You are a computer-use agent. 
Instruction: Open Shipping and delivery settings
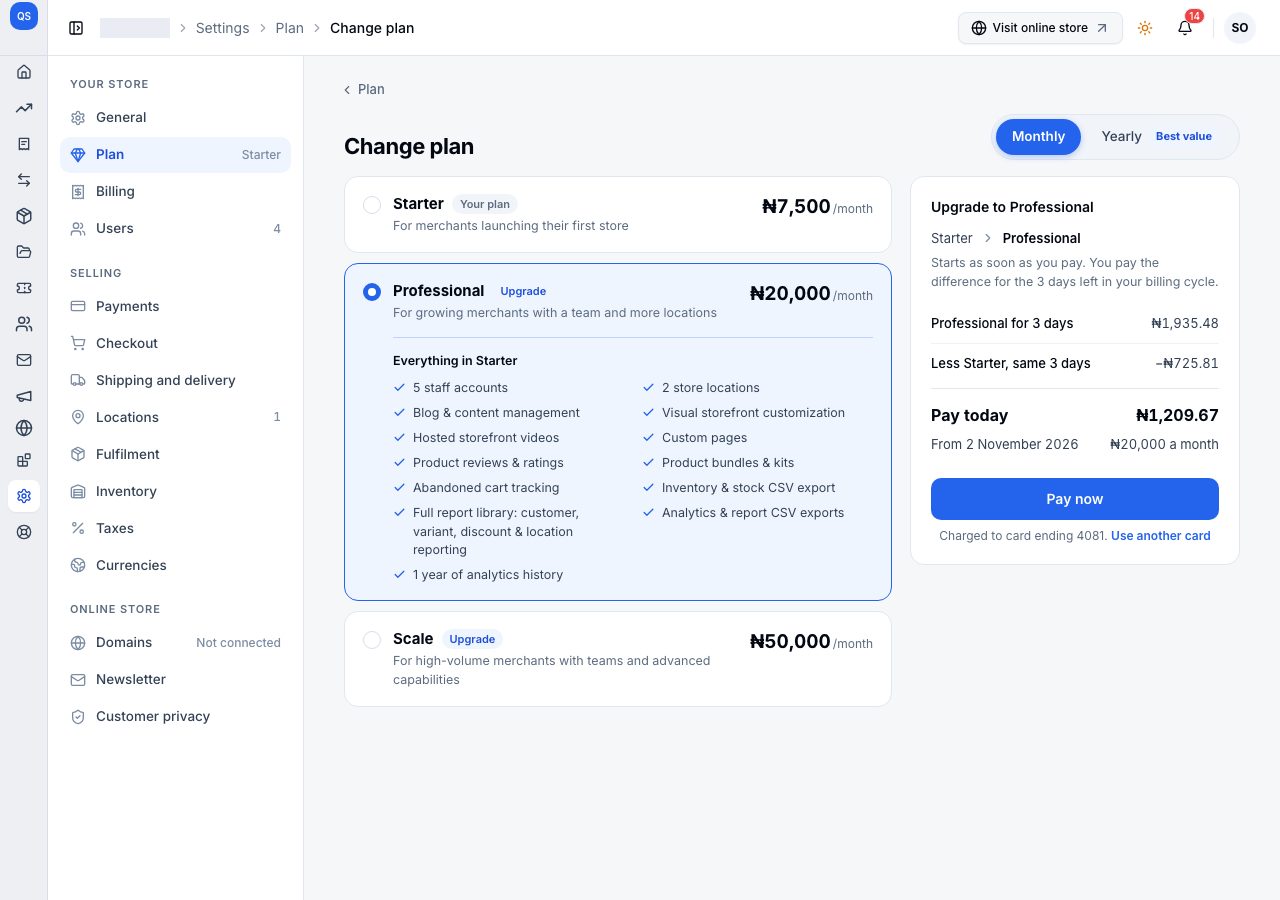pyautogui.click(x=175, y=380)
